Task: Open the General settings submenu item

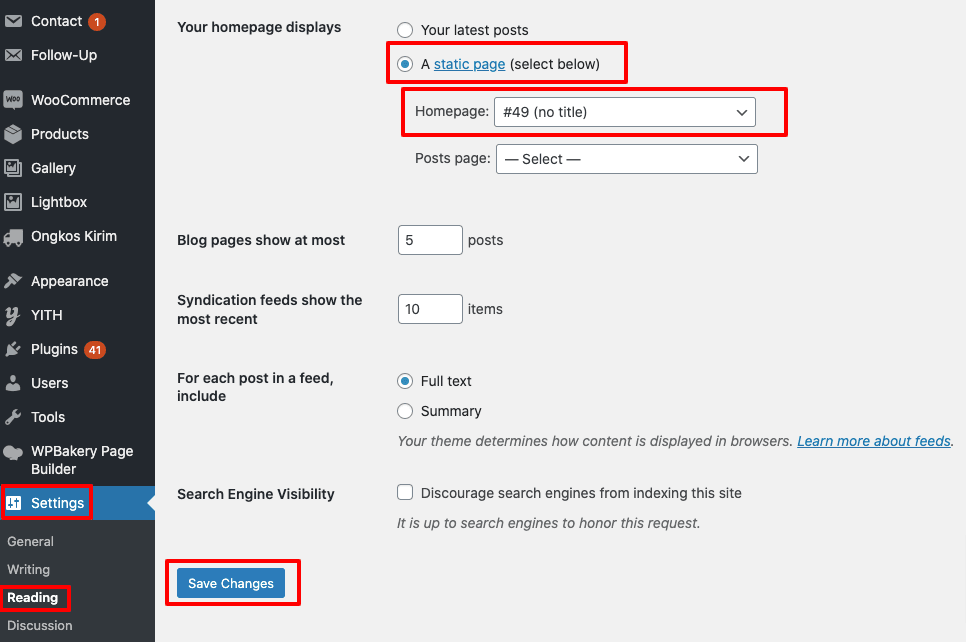Action: click(x=30, y=541)
